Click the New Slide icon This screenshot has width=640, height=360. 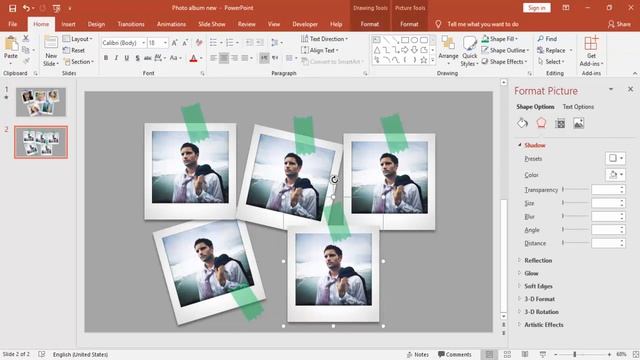coord(51,43)
